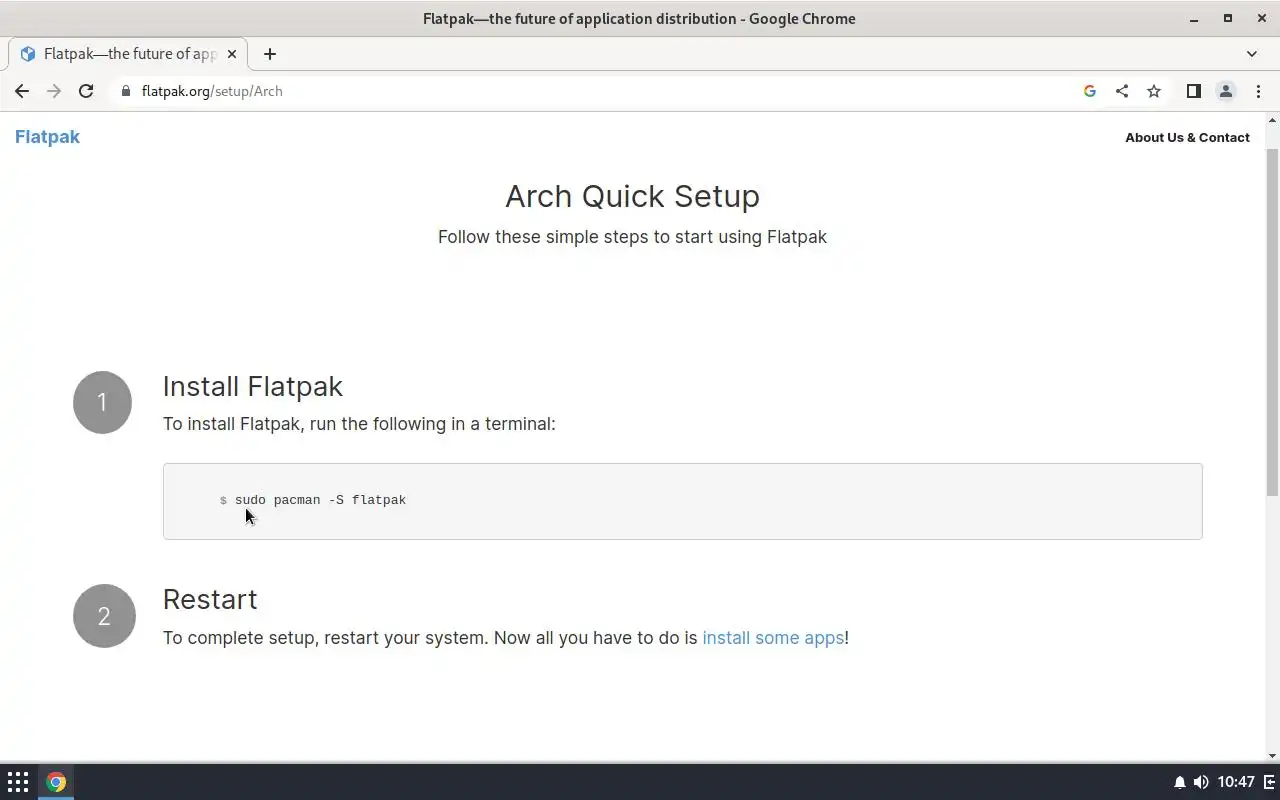The image size is (1280, 800).
Task: Open Chrome's three-dot menu
Action: tap(1258, 91)
